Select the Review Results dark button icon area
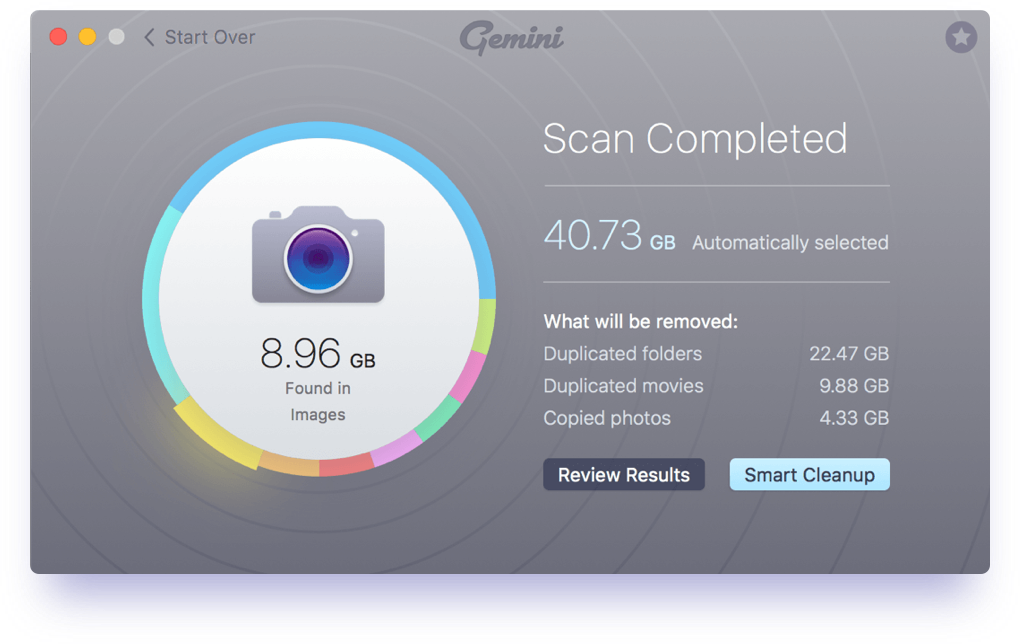Viewport: 1020px width, 644px height. pyautogui.click(x=623, y=474)
